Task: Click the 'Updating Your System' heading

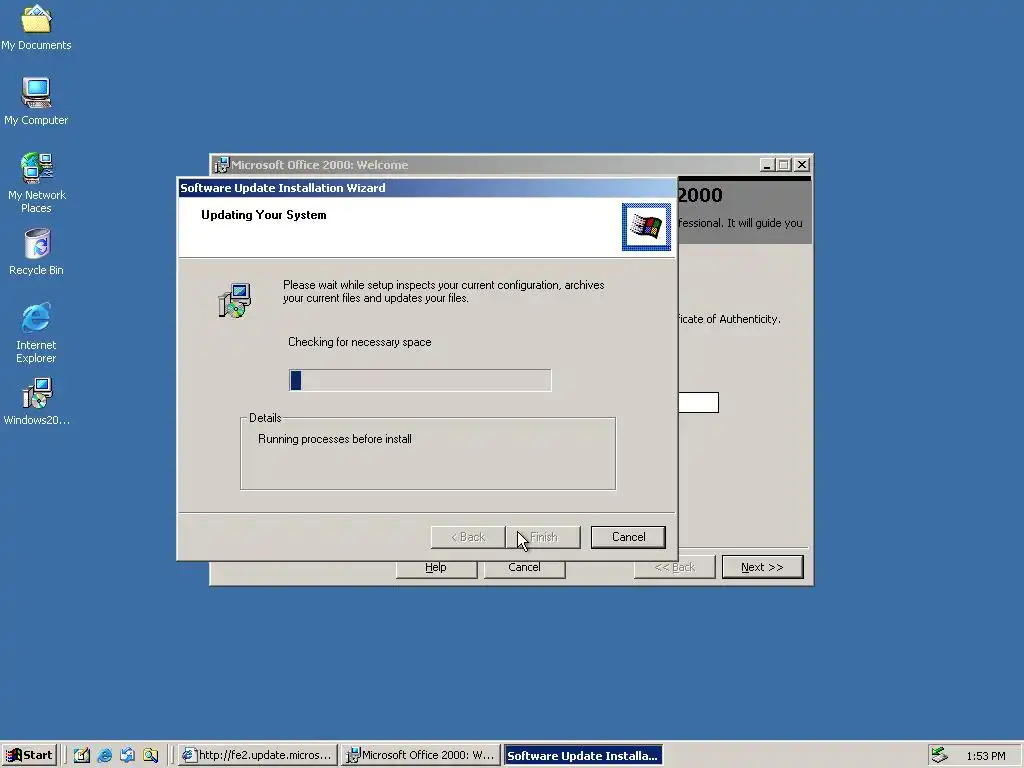Action: pyautogui.click(x=264, y=215)
